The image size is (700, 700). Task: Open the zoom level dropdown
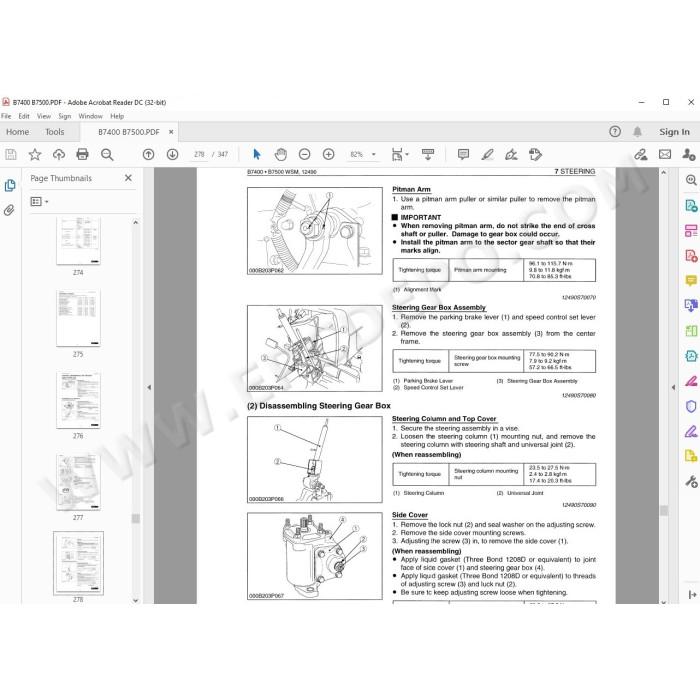[374, 154]
